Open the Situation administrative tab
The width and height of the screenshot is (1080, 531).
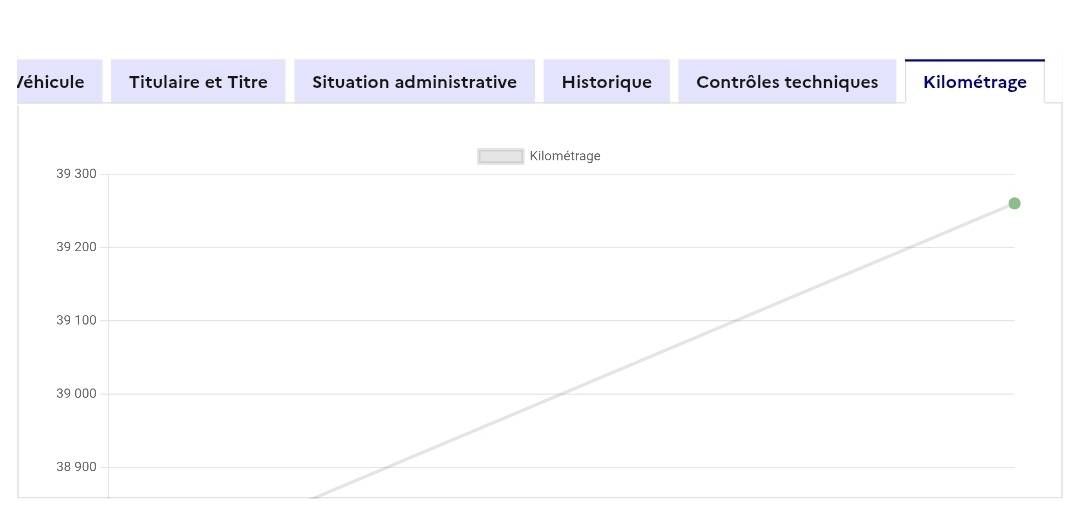point(414,82)
